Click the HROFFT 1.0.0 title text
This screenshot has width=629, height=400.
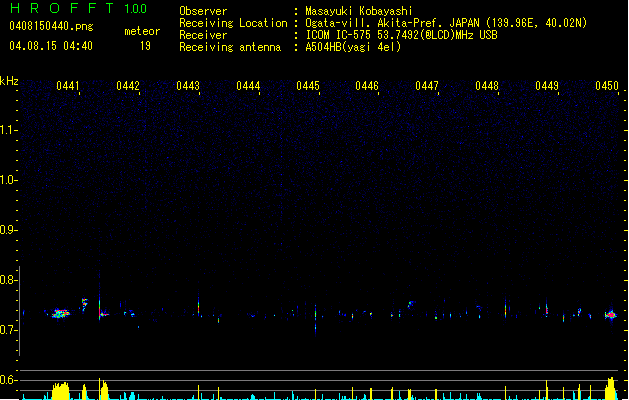pyautogui.click(x=79, y=8)
